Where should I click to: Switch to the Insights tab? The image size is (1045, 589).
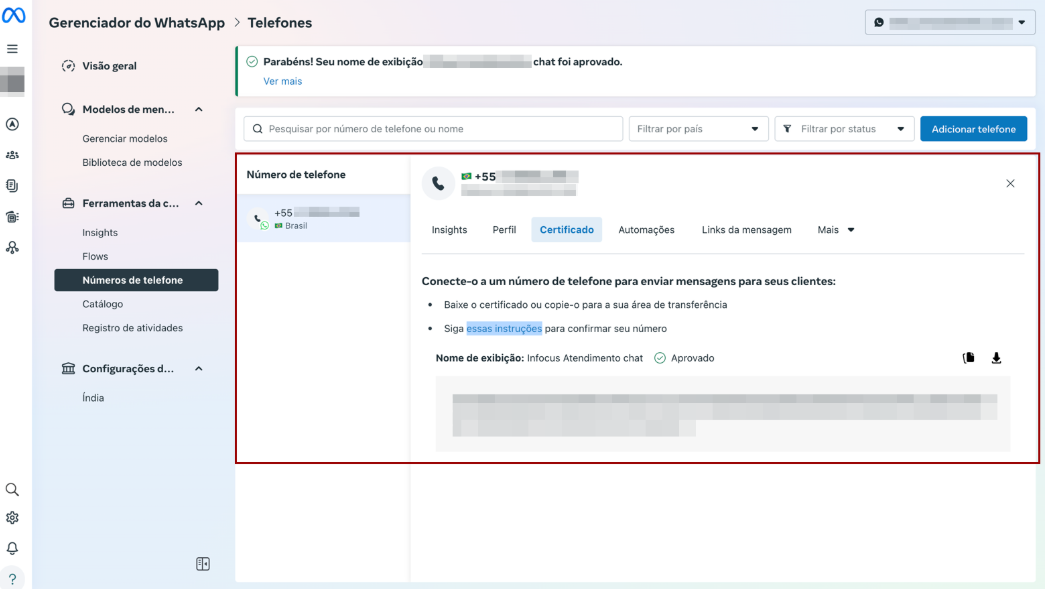click(449, 230)
